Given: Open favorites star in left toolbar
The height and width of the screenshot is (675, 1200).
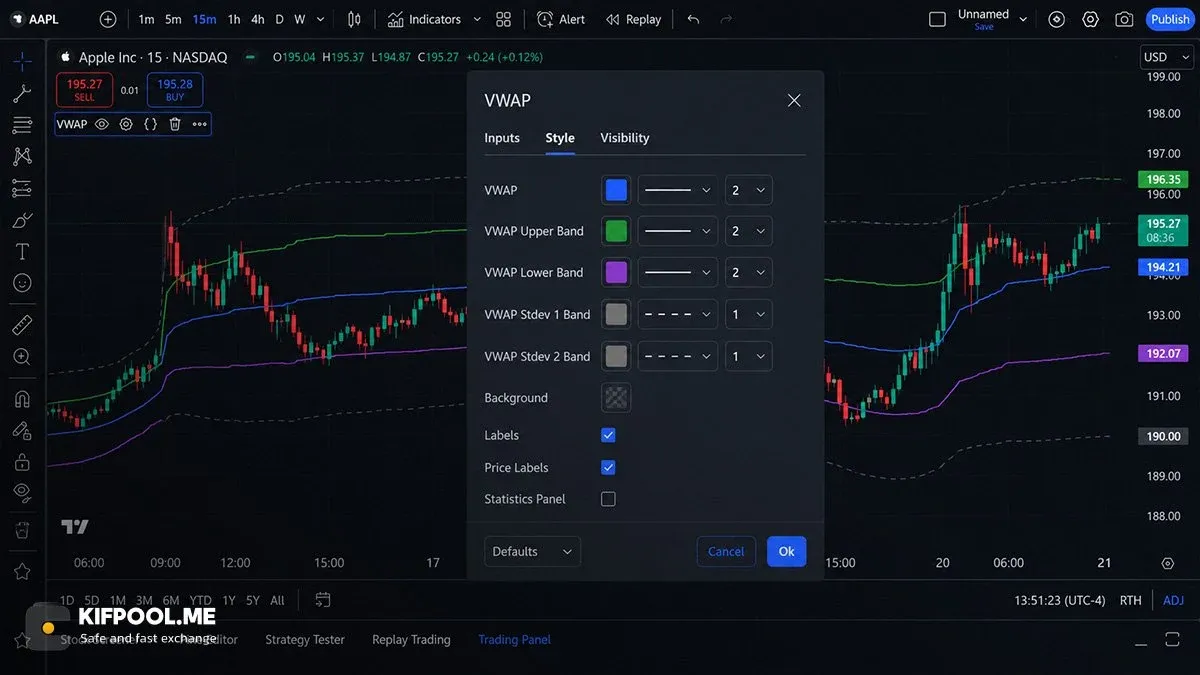Looking at the screenshot, I should pyautogui.click(x=22, y=572).
